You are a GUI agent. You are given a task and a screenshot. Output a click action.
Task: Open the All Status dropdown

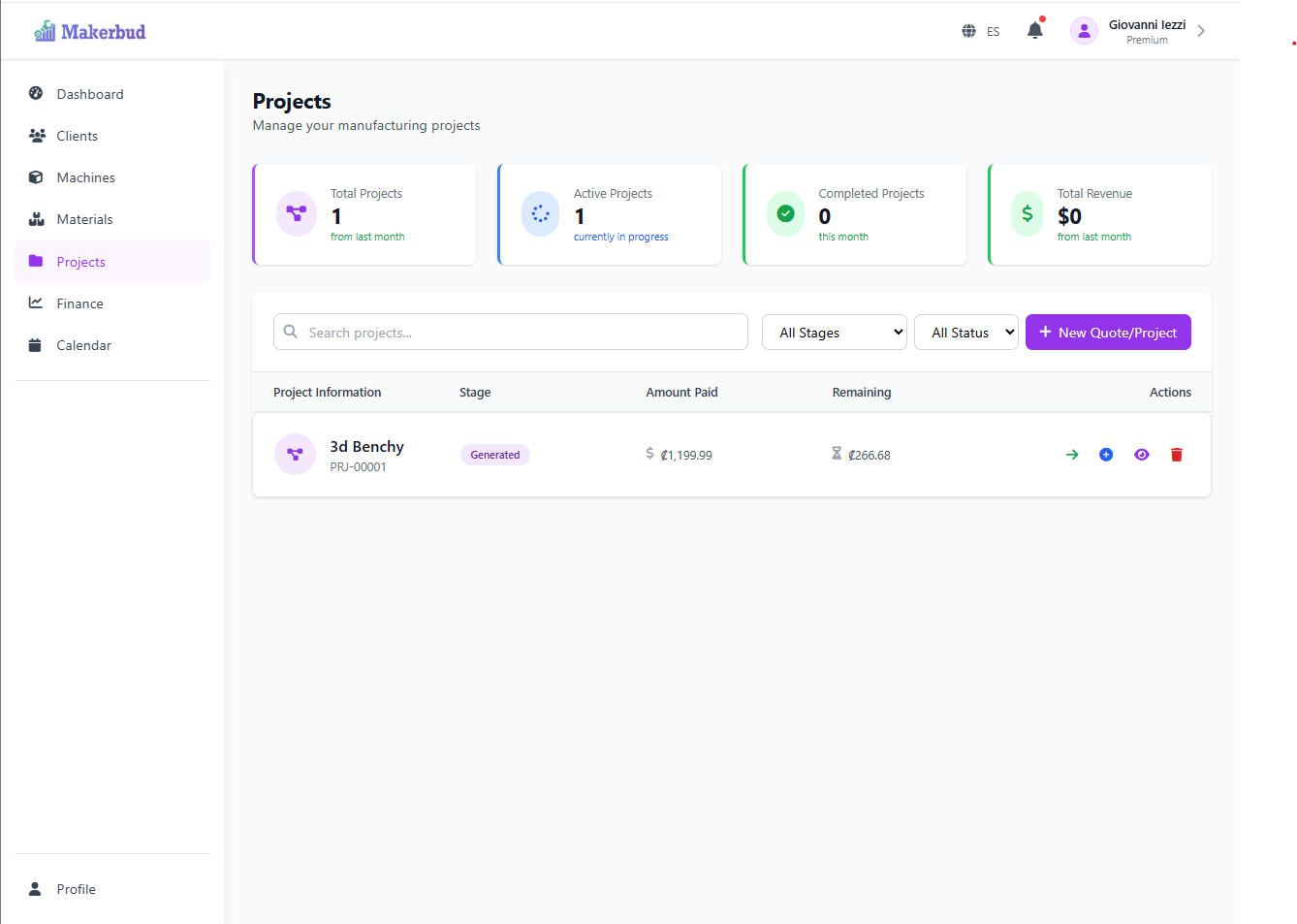click(965, 333)
